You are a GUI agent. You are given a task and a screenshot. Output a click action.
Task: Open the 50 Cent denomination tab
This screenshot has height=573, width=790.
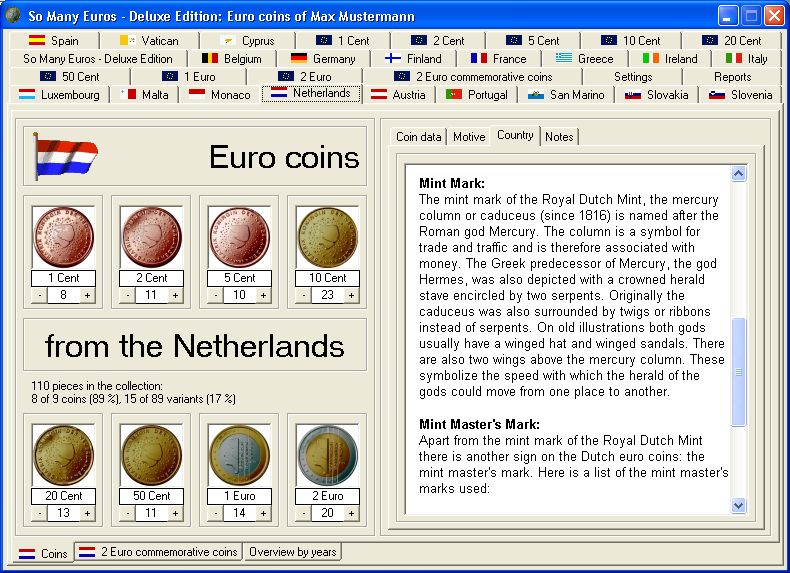pyautogui.click(x=70, y=77)
